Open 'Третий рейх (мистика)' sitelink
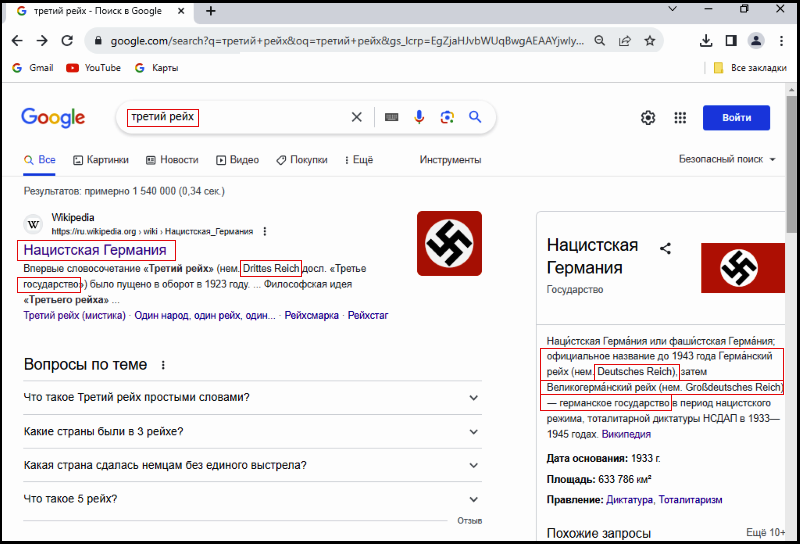Image resolution: width=800 pixels, height=544 pixels. click(x=74, y=315)
